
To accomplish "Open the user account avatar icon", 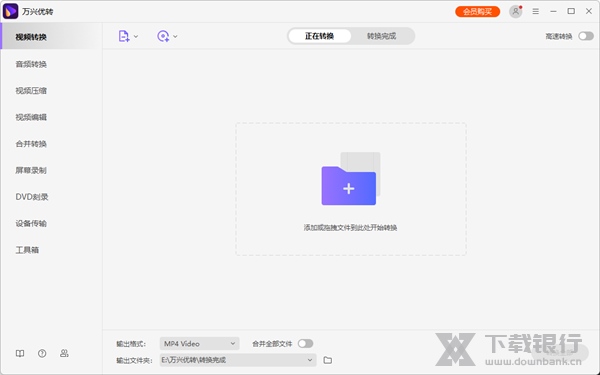I will pyautogui.click(x=515, y=11).
